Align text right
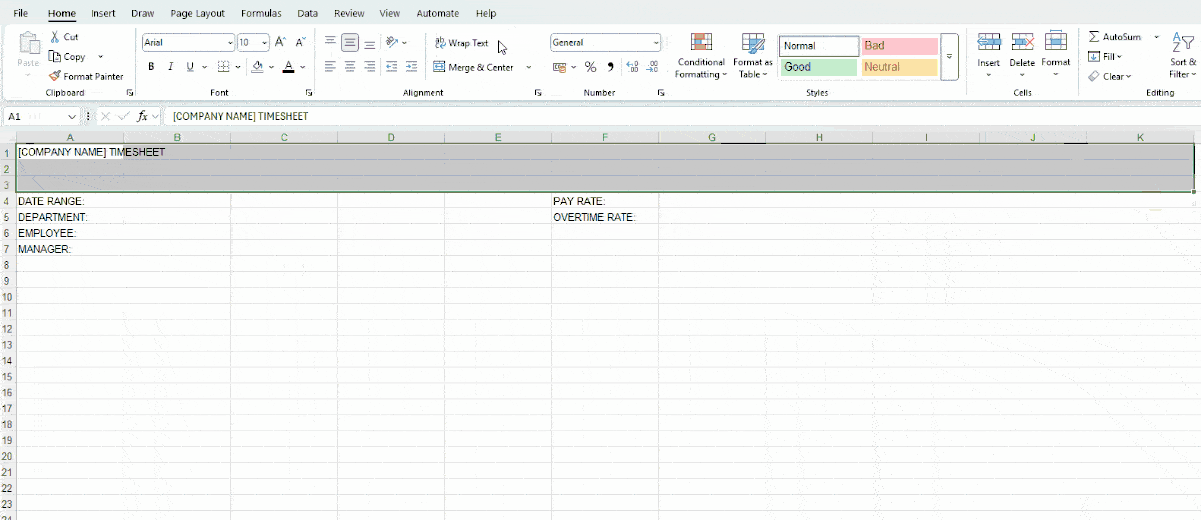This screenshot has height=520, width=1201. [370, 67]
